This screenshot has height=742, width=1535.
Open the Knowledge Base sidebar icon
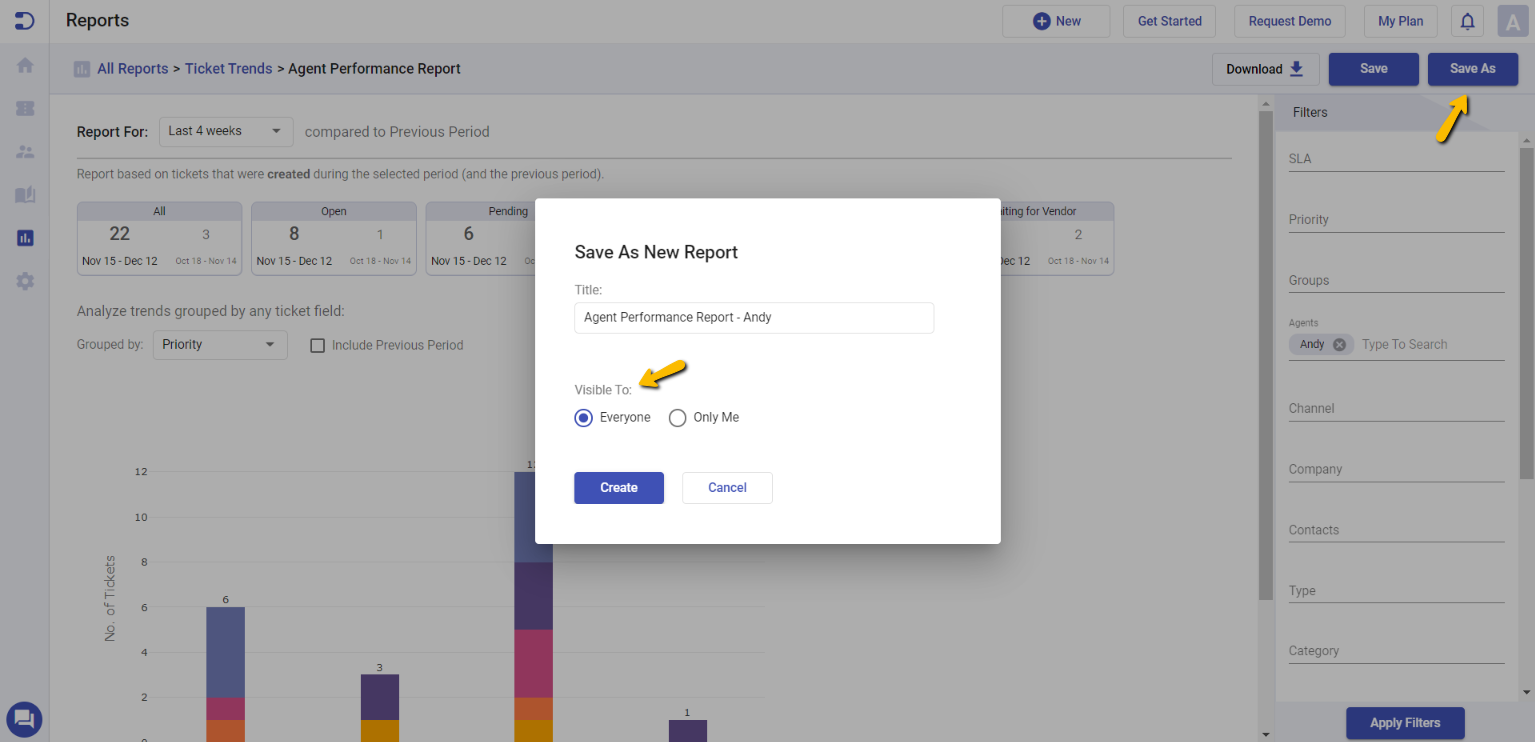[x=24, y=194]
